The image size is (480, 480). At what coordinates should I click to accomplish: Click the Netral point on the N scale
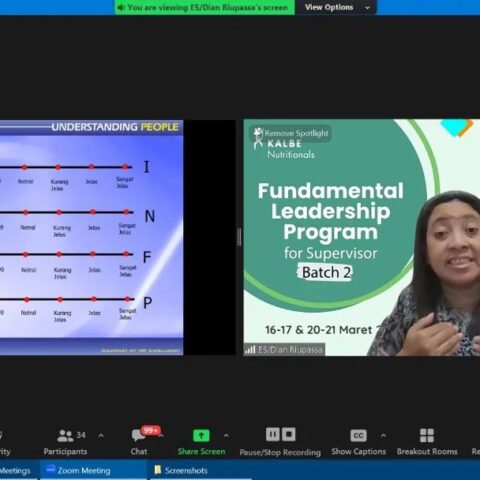point(26,212)
